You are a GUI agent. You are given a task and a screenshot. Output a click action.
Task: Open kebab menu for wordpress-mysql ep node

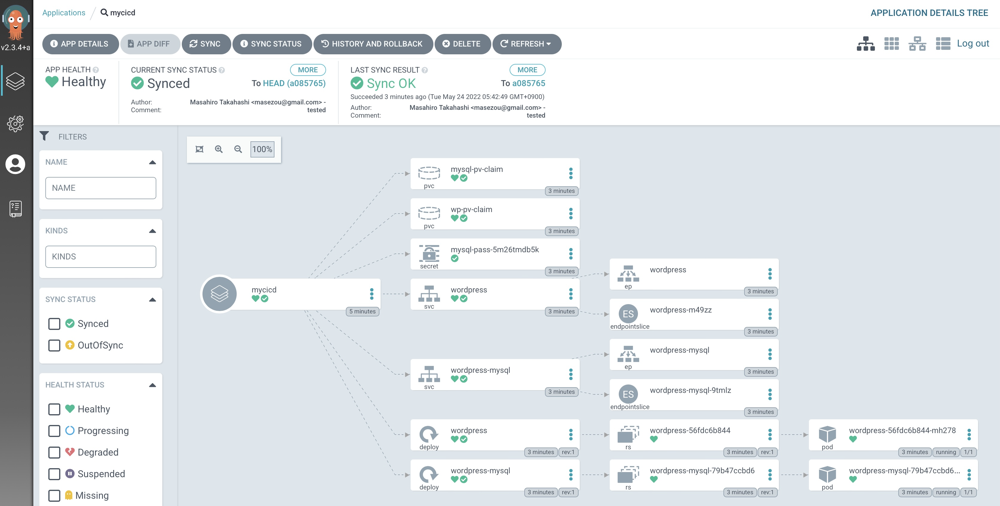(770, 354)
